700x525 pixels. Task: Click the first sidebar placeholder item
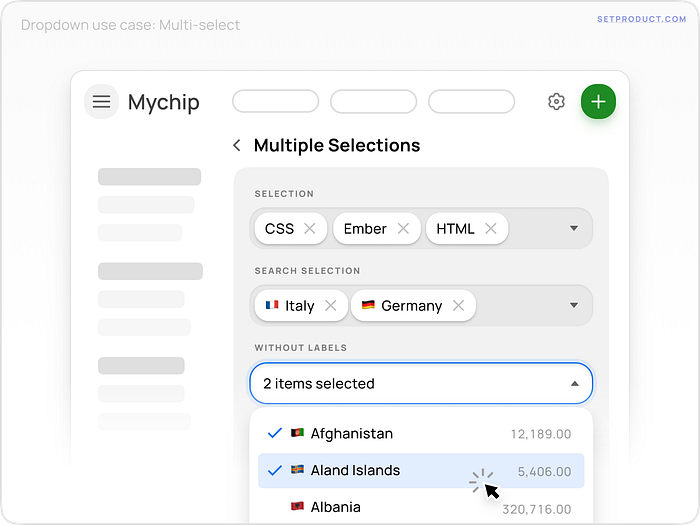[x=149, y=177]
